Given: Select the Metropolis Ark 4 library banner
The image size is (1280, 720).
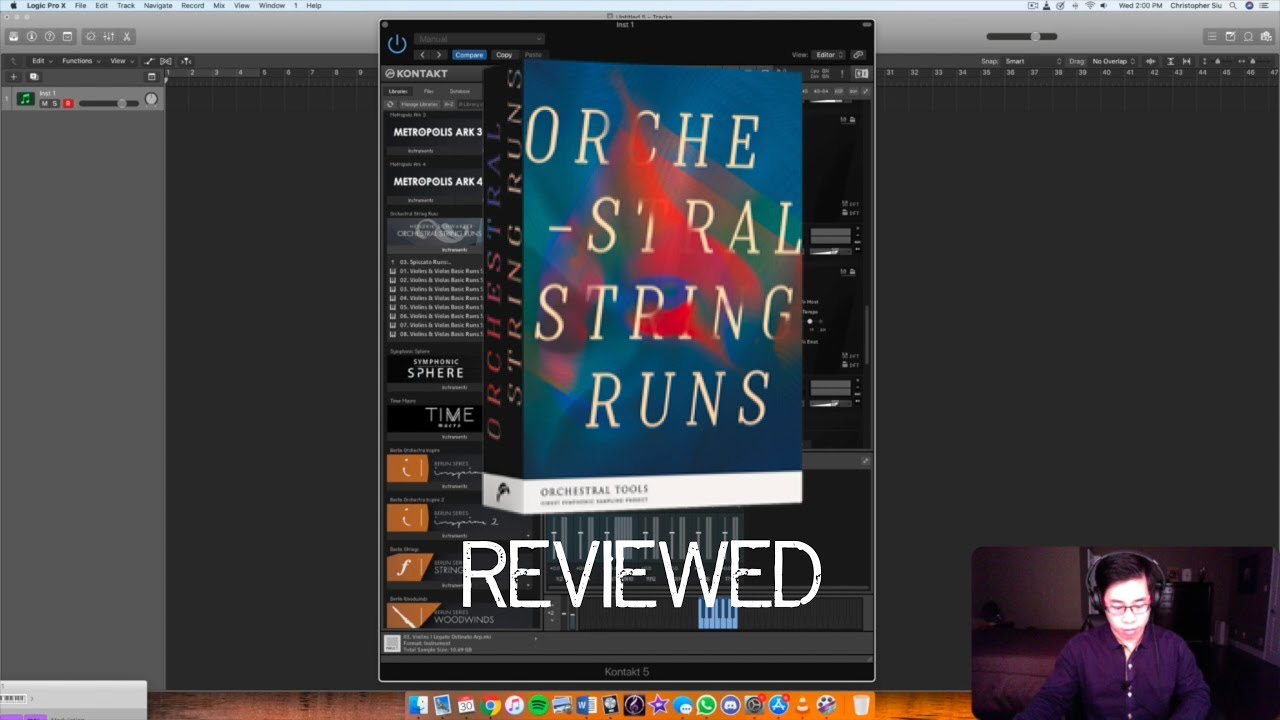Looking at the screenshot, I should coord(436,181).
